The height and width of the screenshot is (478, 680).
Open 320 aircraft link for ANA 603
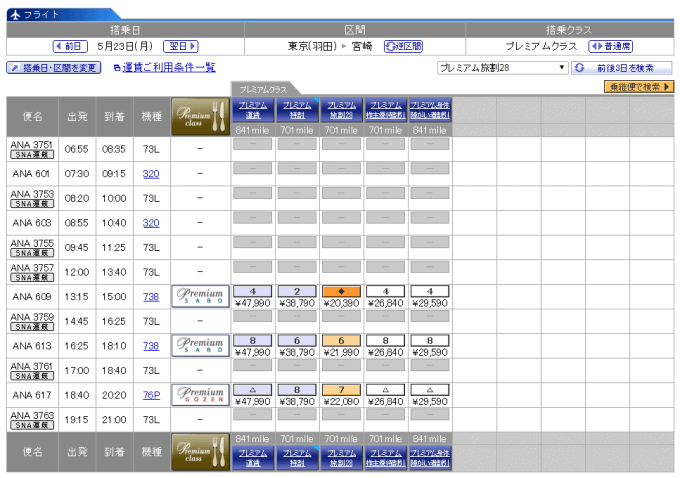(x=151, y=223)
